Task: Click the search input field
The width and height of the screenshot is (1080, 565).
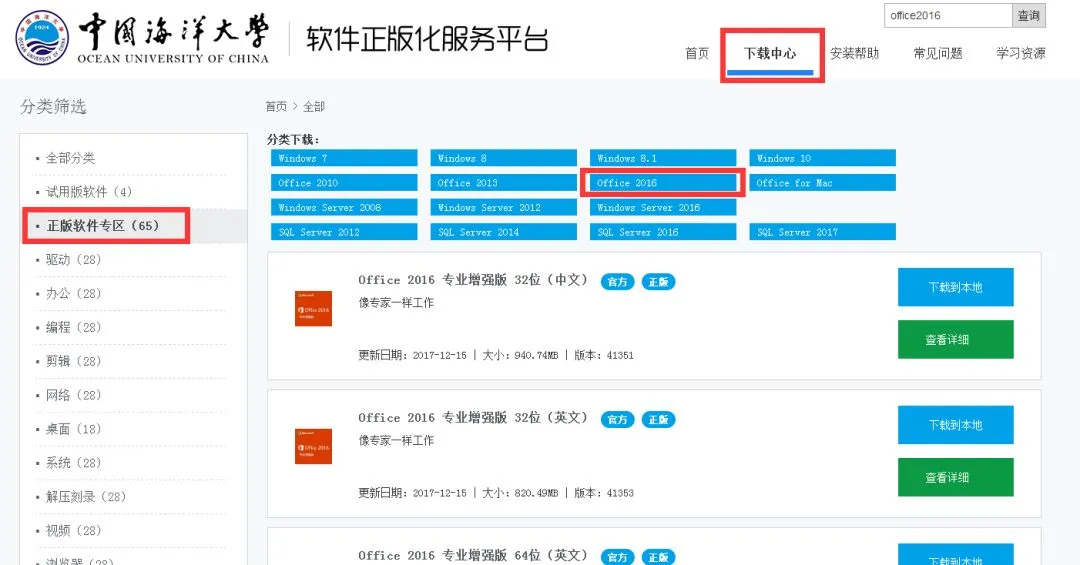Action: 948,15
